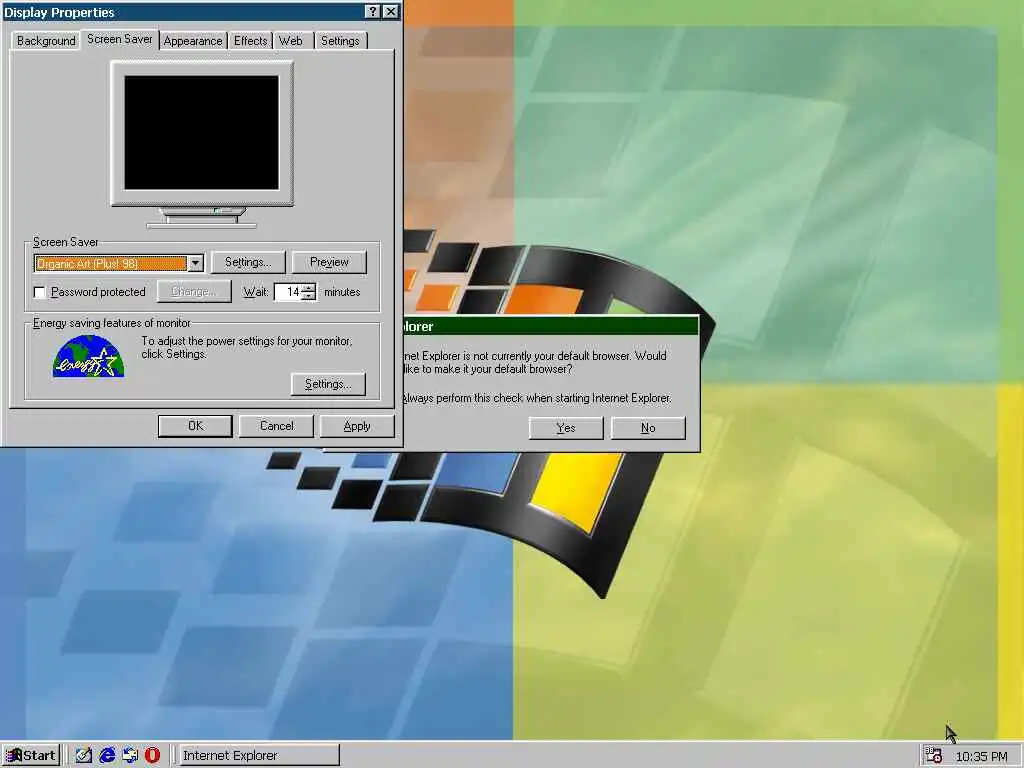The image size is (1024, 768).
Task: Click Yes in Internet Explorer dialog
Action: [566, 428]
